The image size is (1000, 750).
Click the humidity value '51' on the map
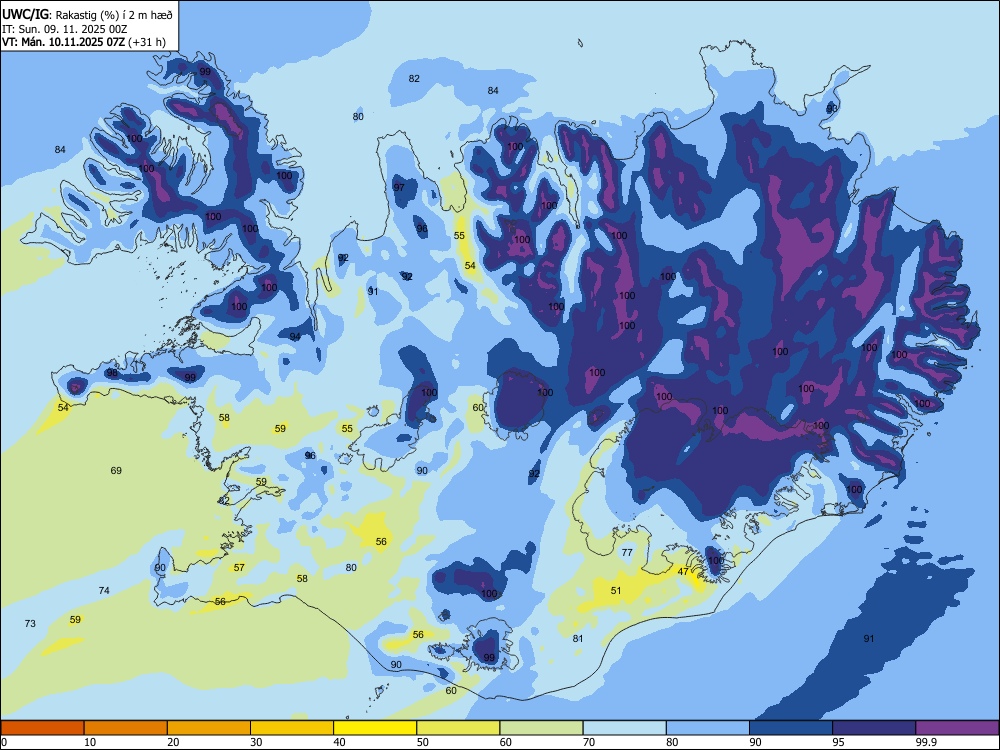(615, 591)
